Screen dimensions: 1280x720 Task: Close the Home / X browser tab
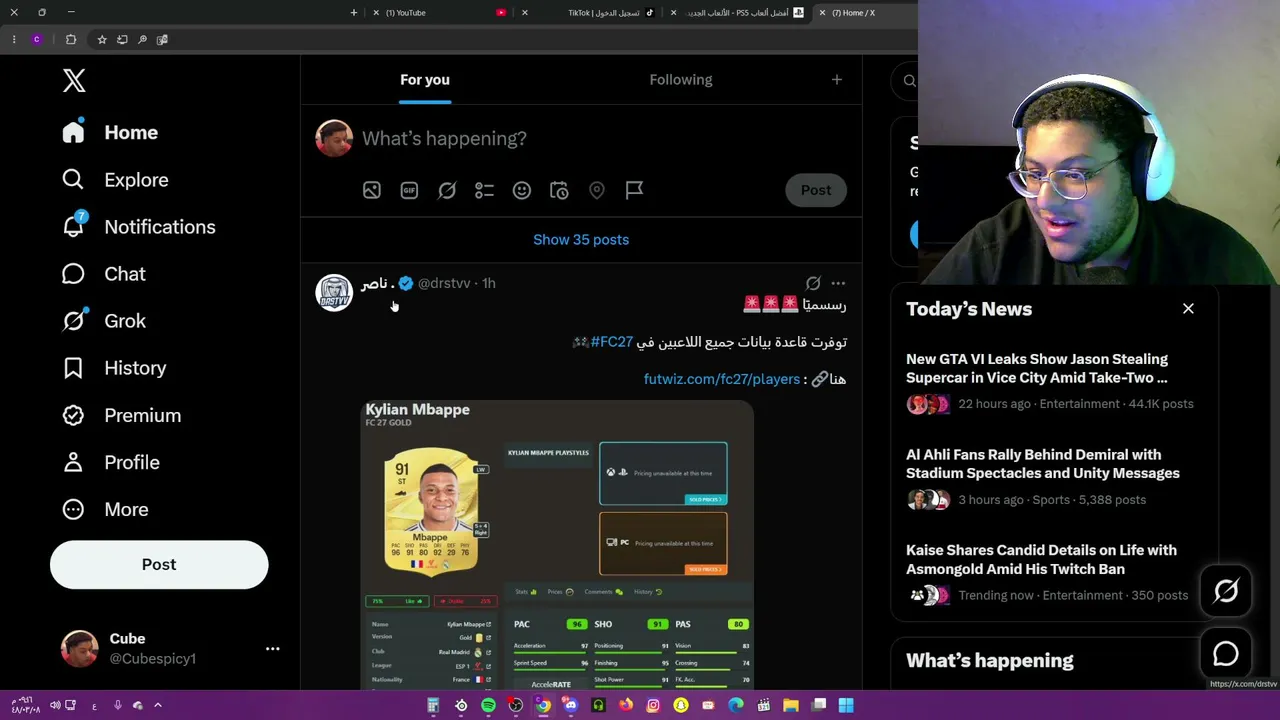coord(822,13)
